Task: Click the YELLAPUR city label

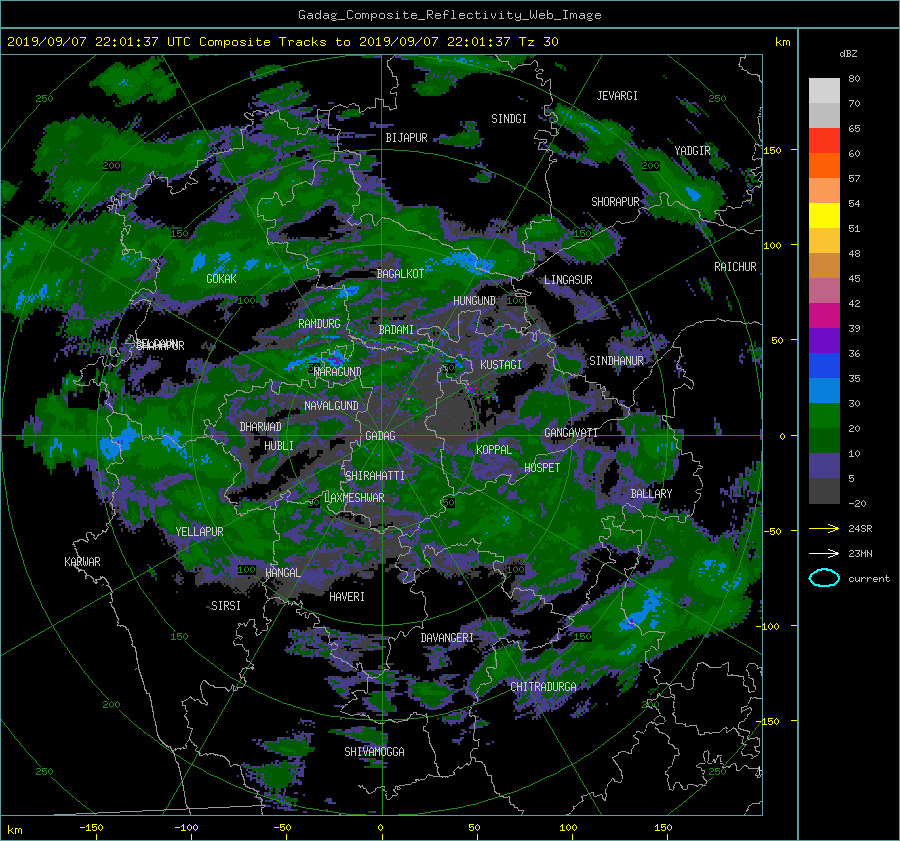Action: 199,532
